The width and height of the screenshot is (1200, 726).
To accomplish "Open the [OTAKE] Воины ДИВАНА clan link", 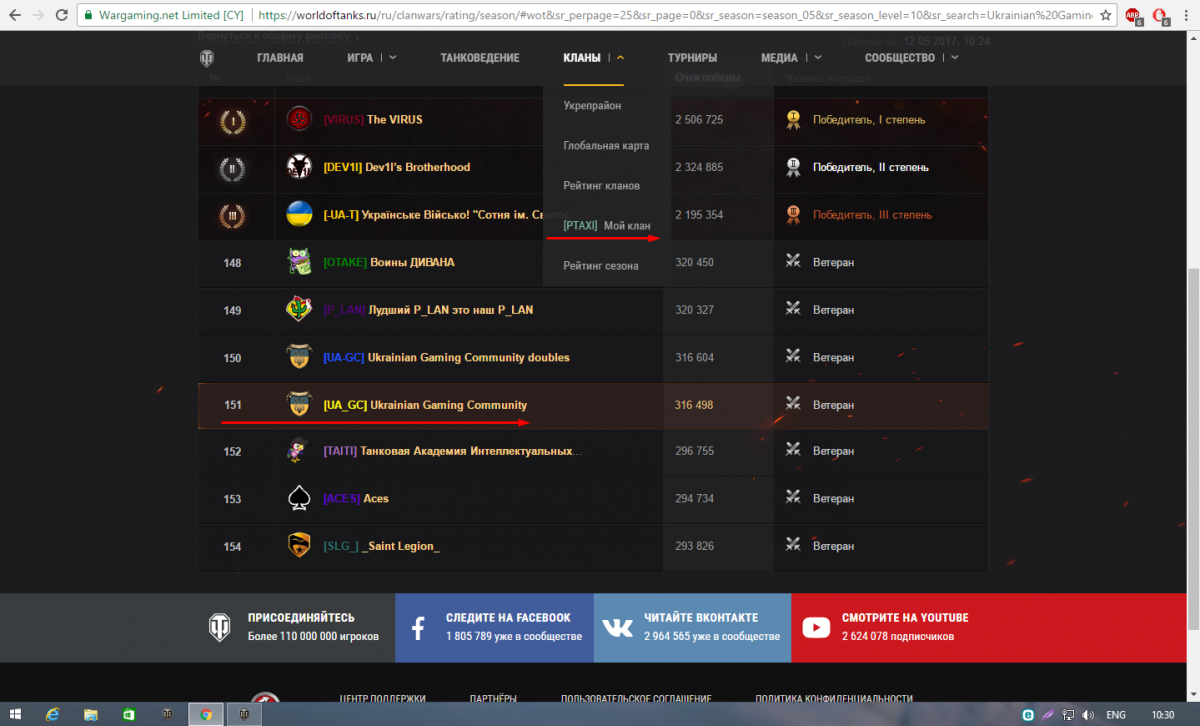I will tap(389, 262).
